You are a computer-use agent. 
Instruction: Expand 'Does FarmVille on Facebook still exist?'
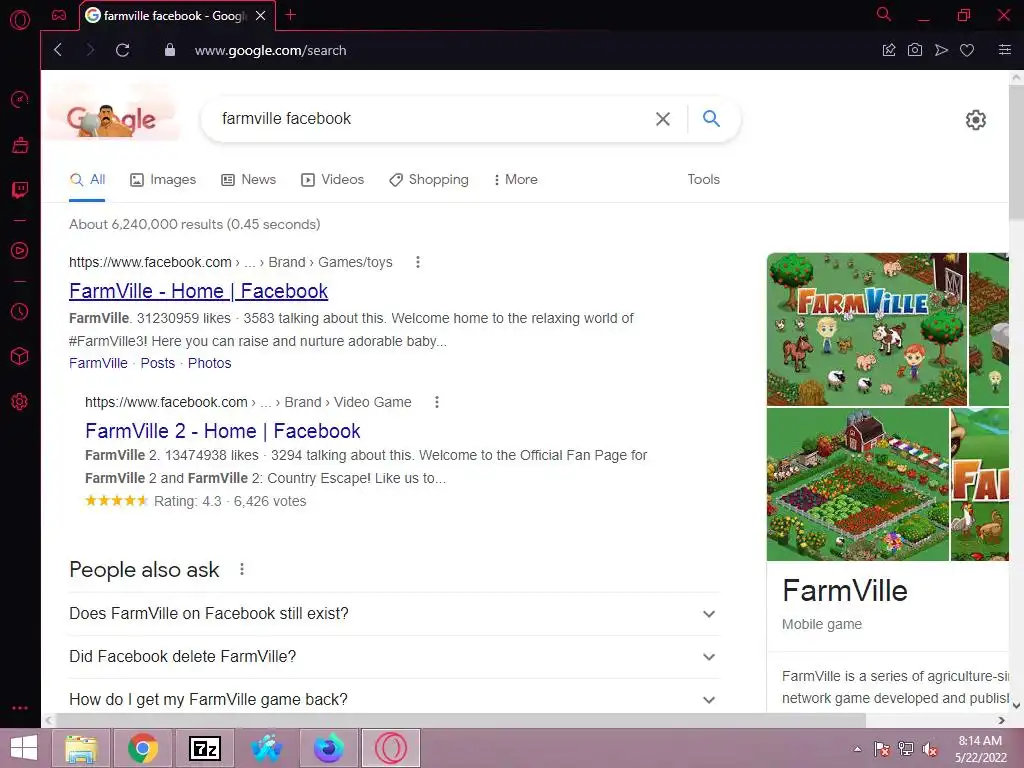[394, 614]
